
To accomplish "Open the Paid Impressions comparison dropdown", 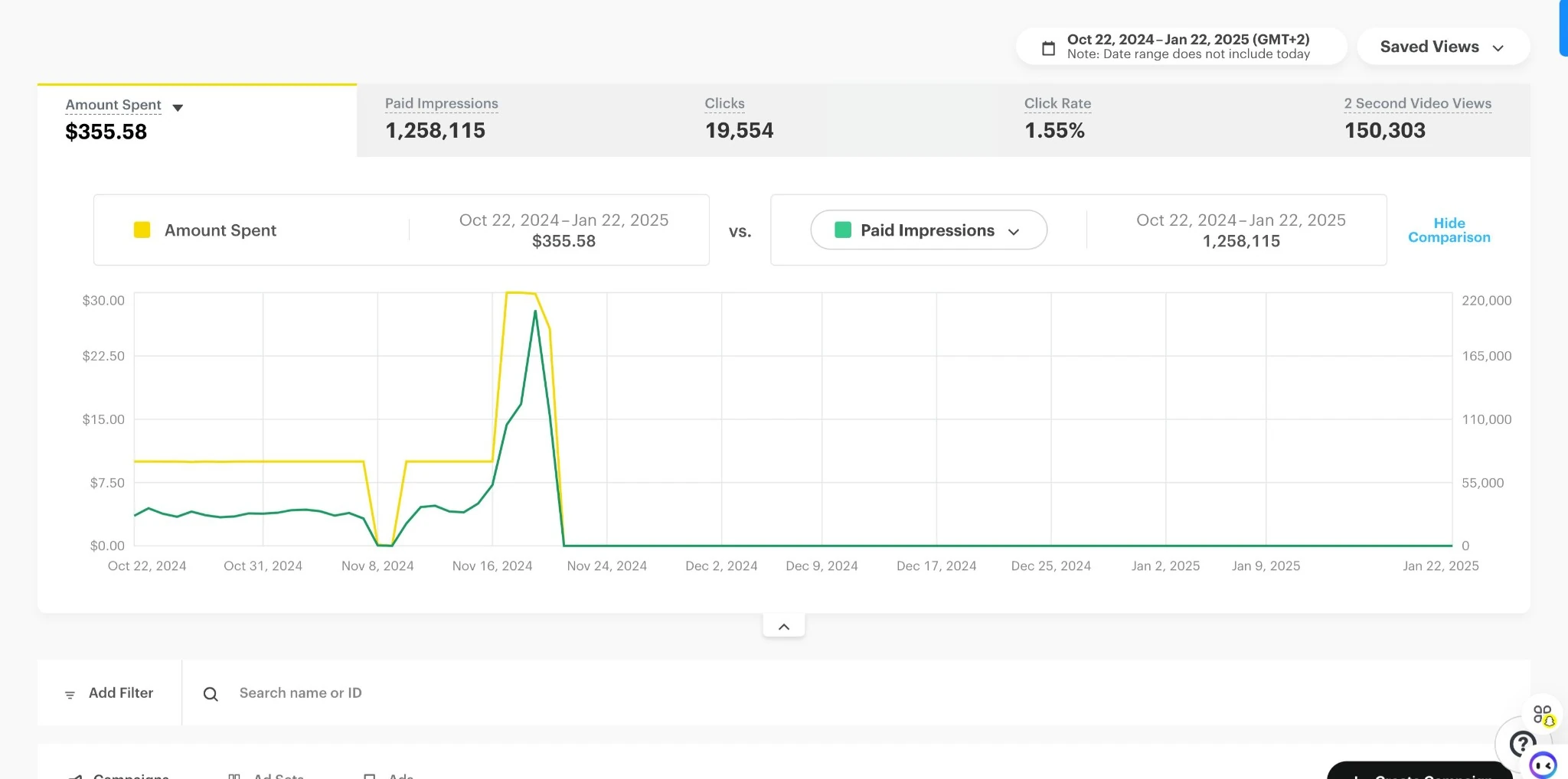I will click(929, 230).
